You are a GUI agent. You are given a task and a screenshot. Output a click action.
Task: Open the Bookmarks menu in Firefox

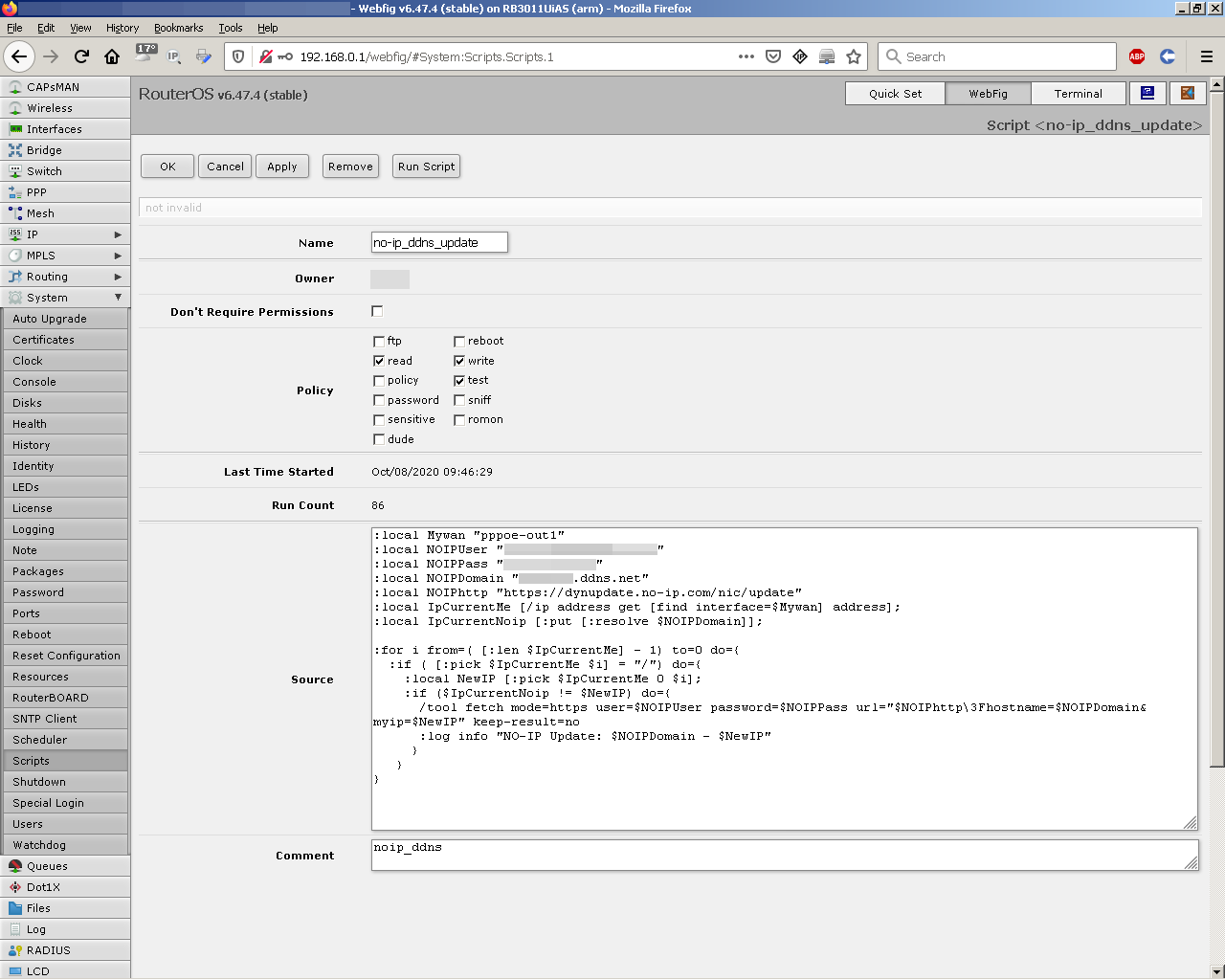(x=178, y=28)
